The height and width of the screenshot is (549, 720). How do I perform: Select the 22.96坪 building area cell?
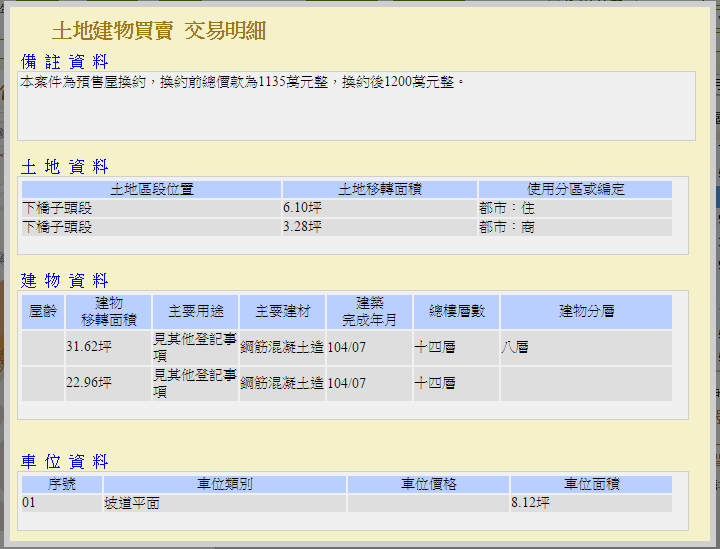click(x=108, y=383)
